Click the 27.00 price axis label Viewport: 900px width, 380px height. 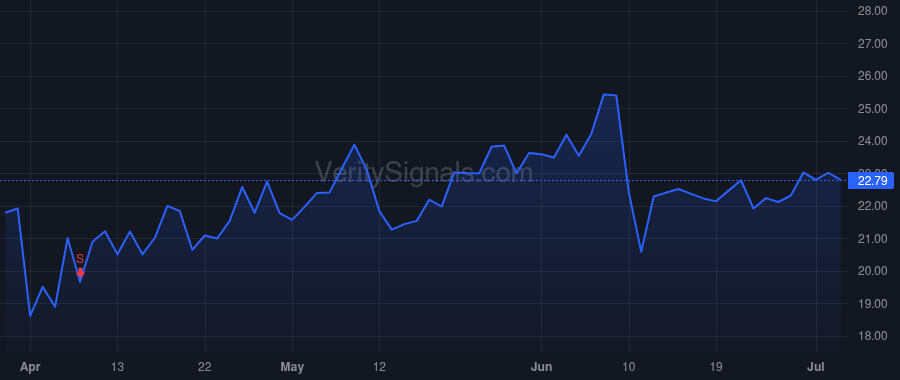pyautogui.click(x=871, y=44)
